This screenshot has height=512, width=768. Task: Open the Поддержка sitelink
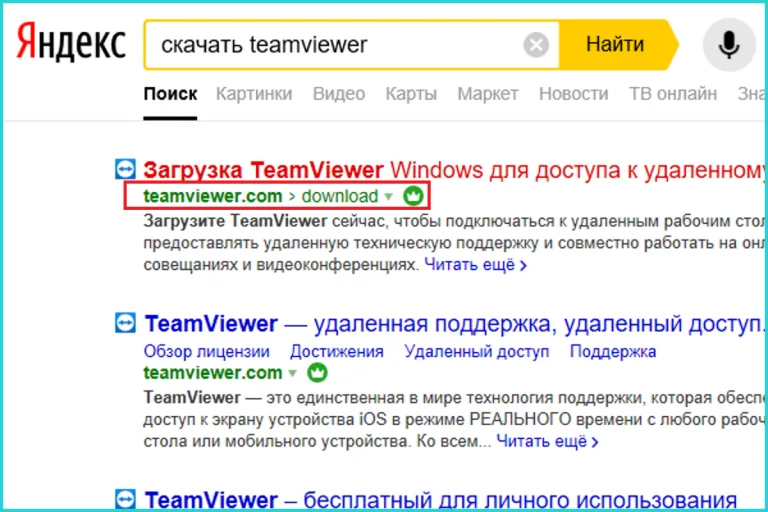click(x=613, y=351)
